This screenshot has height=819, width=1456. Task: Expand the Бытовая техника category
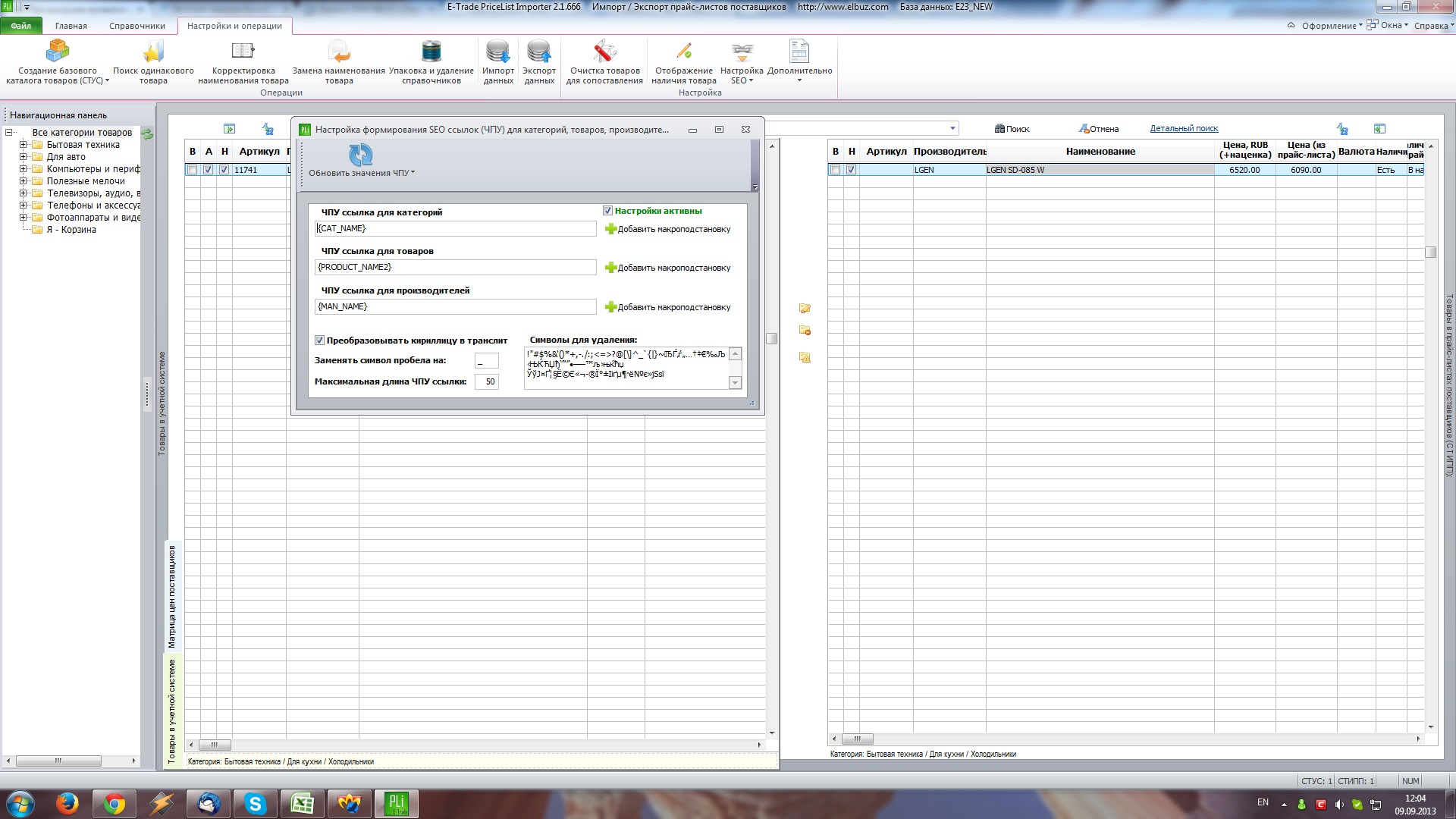[23, 145]
